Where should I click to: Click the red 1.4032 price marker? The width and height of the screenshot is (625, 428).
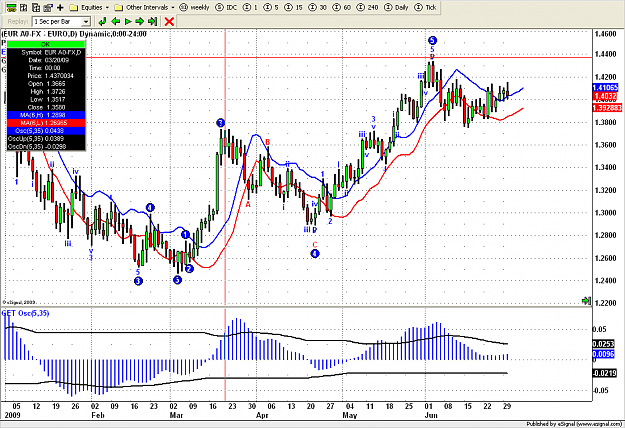point(605,96)
